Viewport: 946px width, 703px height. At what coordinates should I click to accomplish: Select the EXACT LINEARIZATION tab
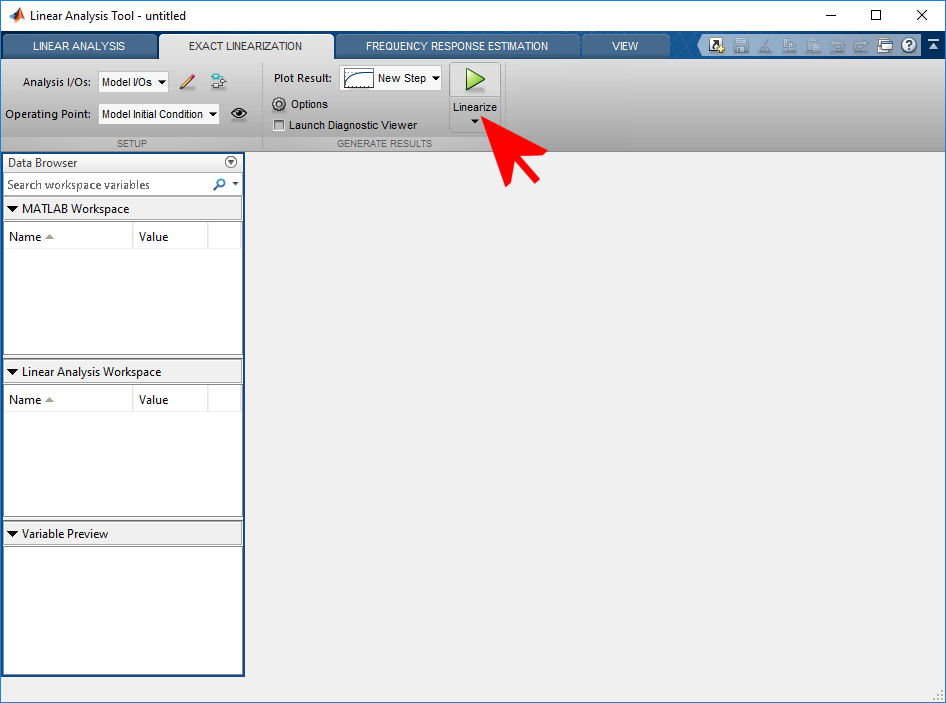(x=246, y=46)
